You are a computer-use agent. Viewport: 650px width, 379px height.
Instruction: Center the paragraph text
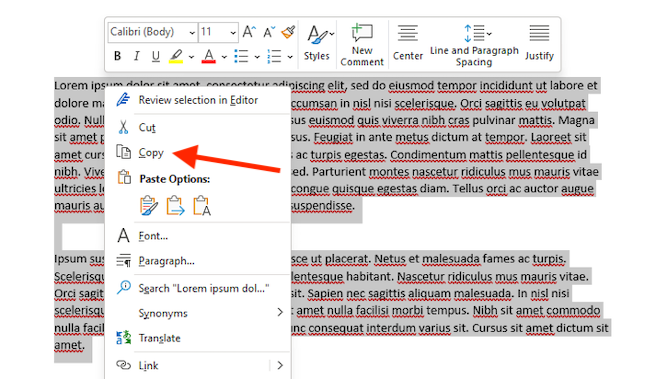point(408,43)
